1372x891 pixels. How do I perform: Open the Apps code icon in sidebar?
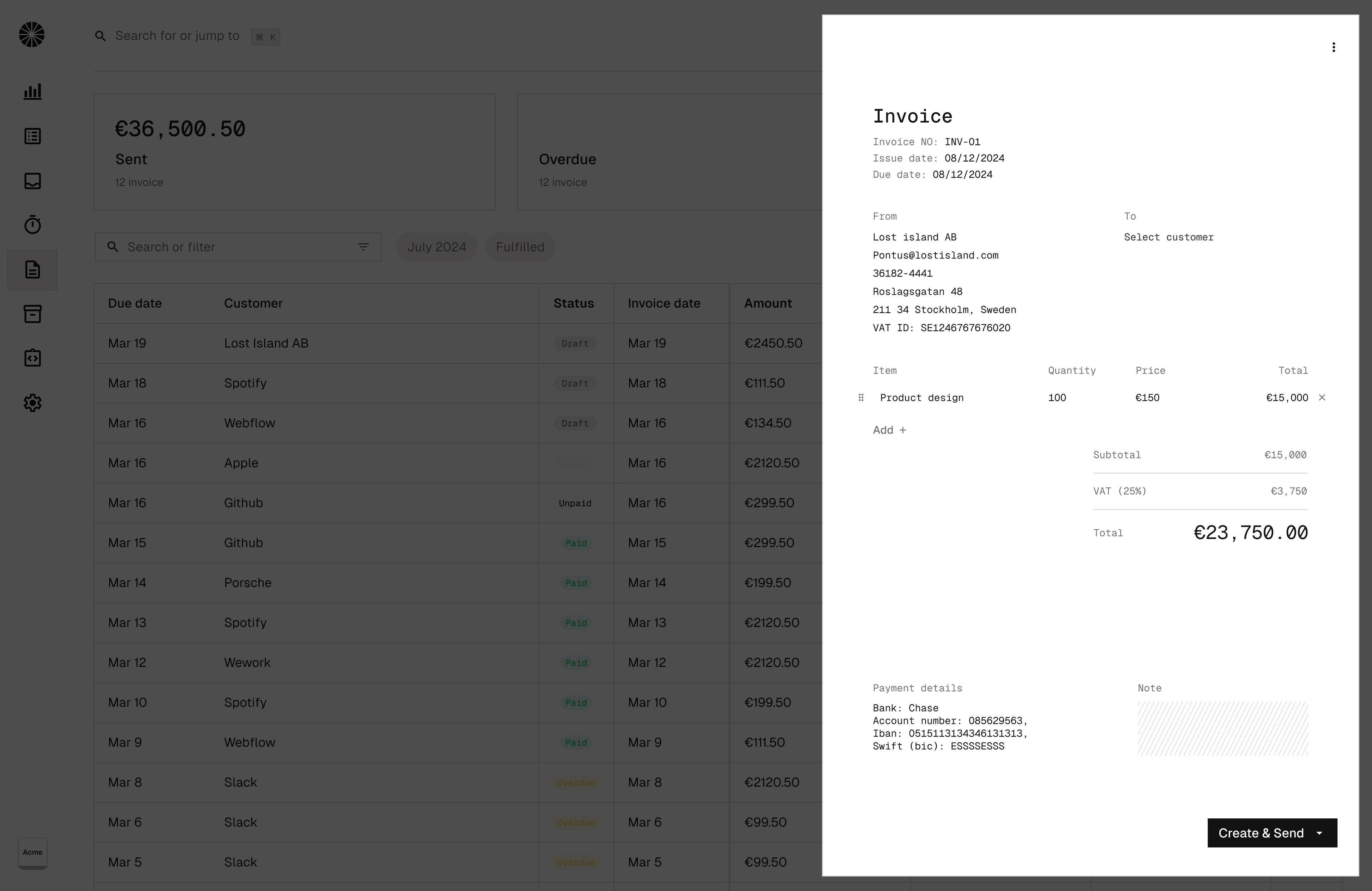click(32, 357)
